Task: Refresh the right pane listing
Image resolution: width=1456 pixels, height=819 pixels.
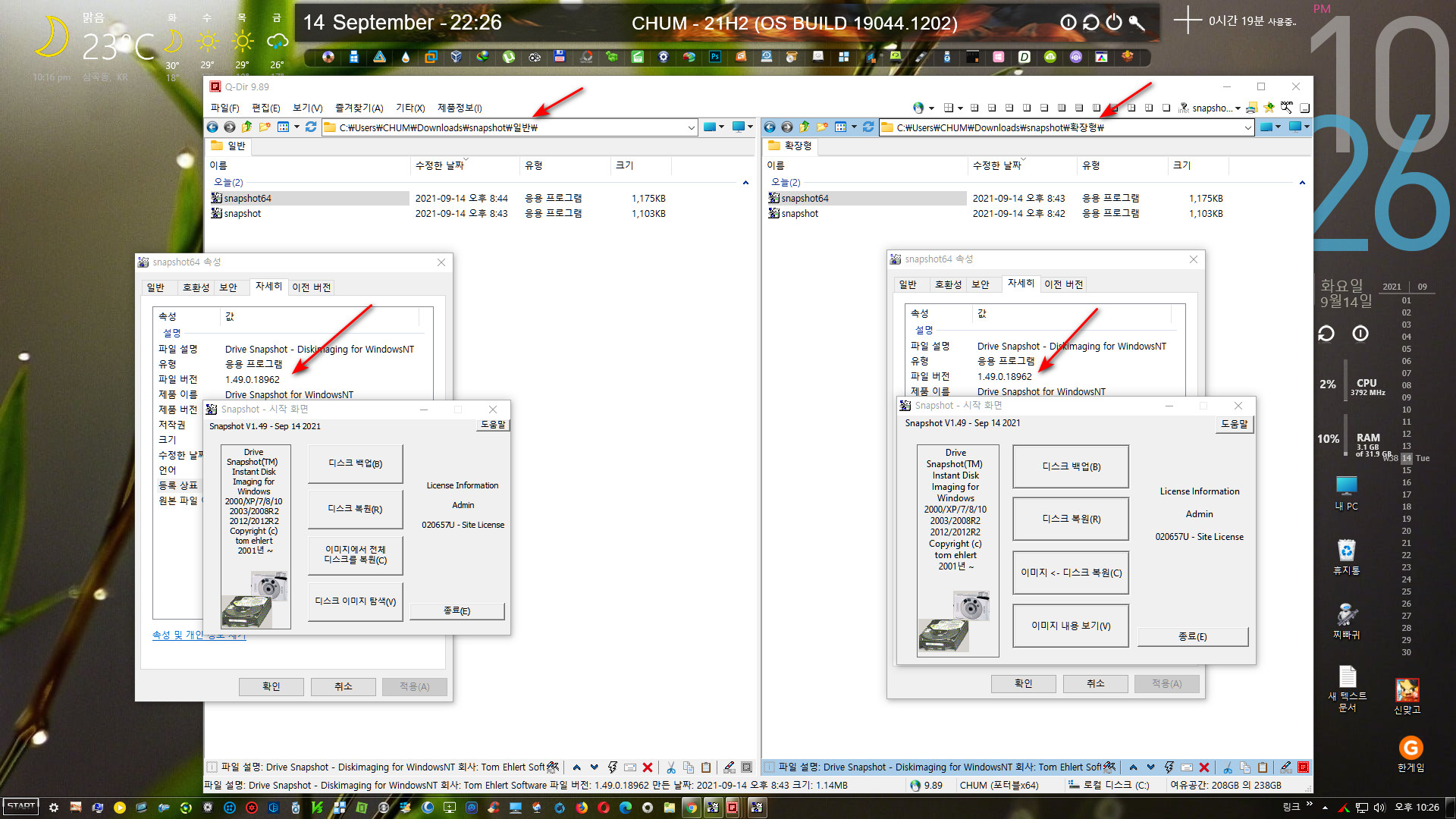Action: coord(868,127)
